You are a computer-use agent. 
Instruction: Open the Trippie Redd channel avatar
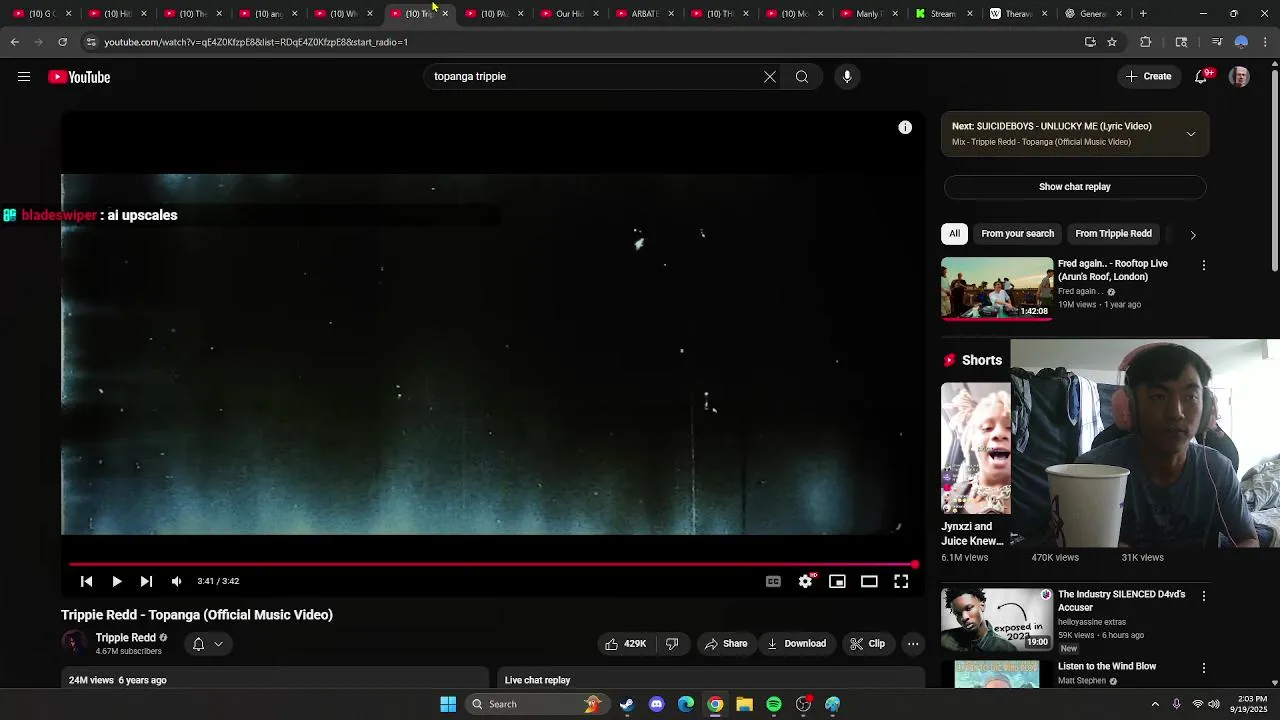(x=74, y=644)
